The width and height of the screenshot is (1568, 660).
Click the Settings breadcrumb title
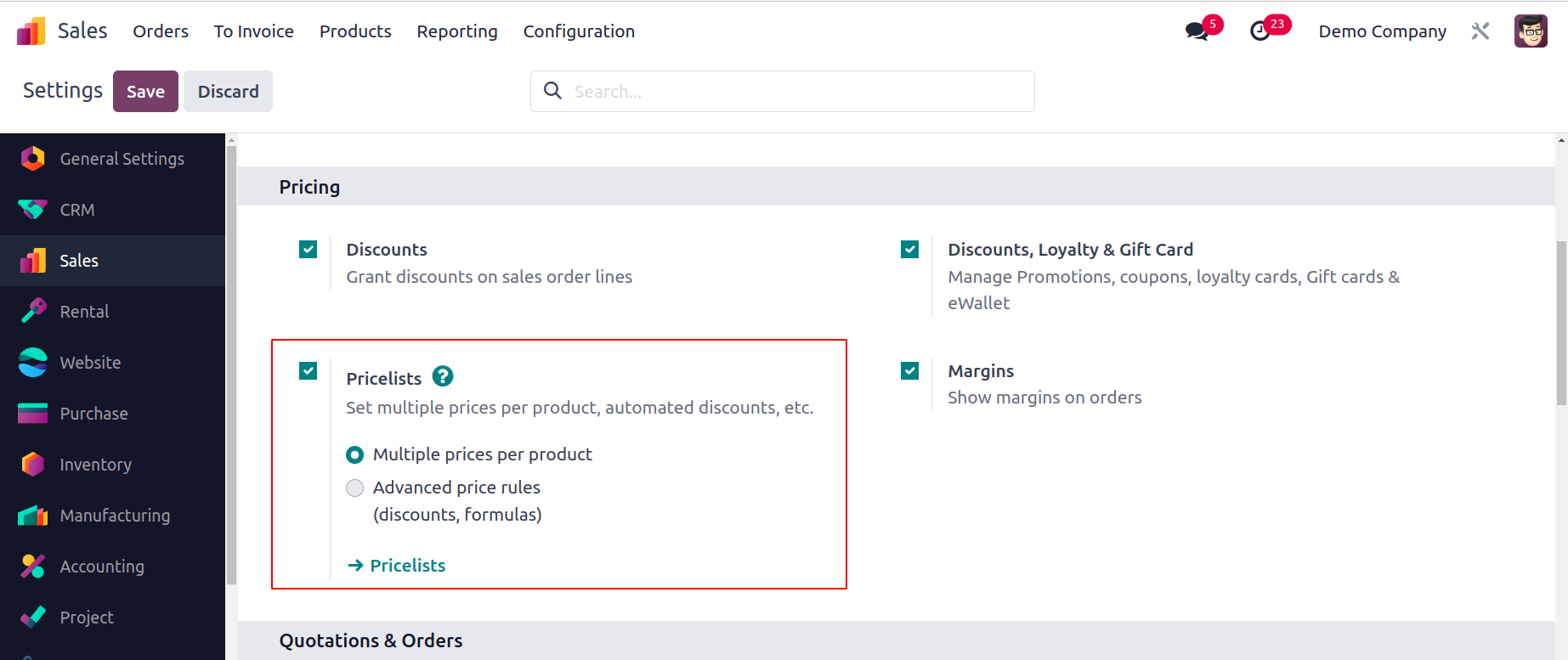tap(63, 90)
